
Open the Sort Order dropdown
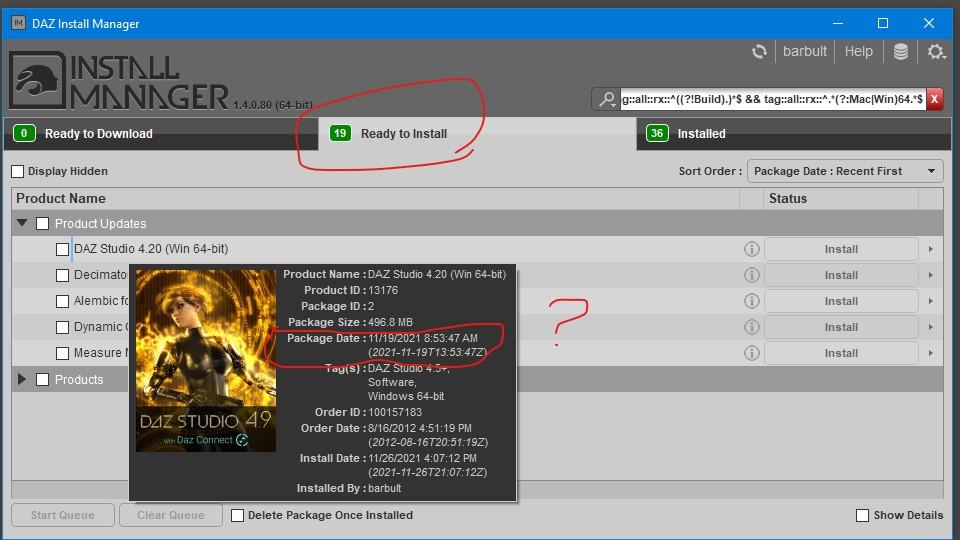(x=844, y=171)
